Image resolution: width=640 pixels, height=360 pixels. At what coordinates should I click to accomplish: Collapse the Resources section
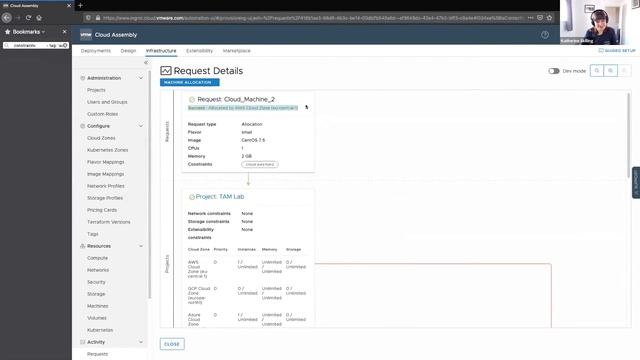point(141,246)
